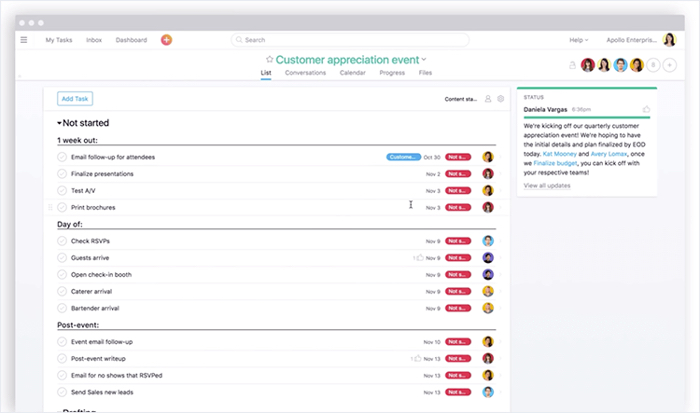Mark Finalize presentations task complete

click(x=62, y=174)
